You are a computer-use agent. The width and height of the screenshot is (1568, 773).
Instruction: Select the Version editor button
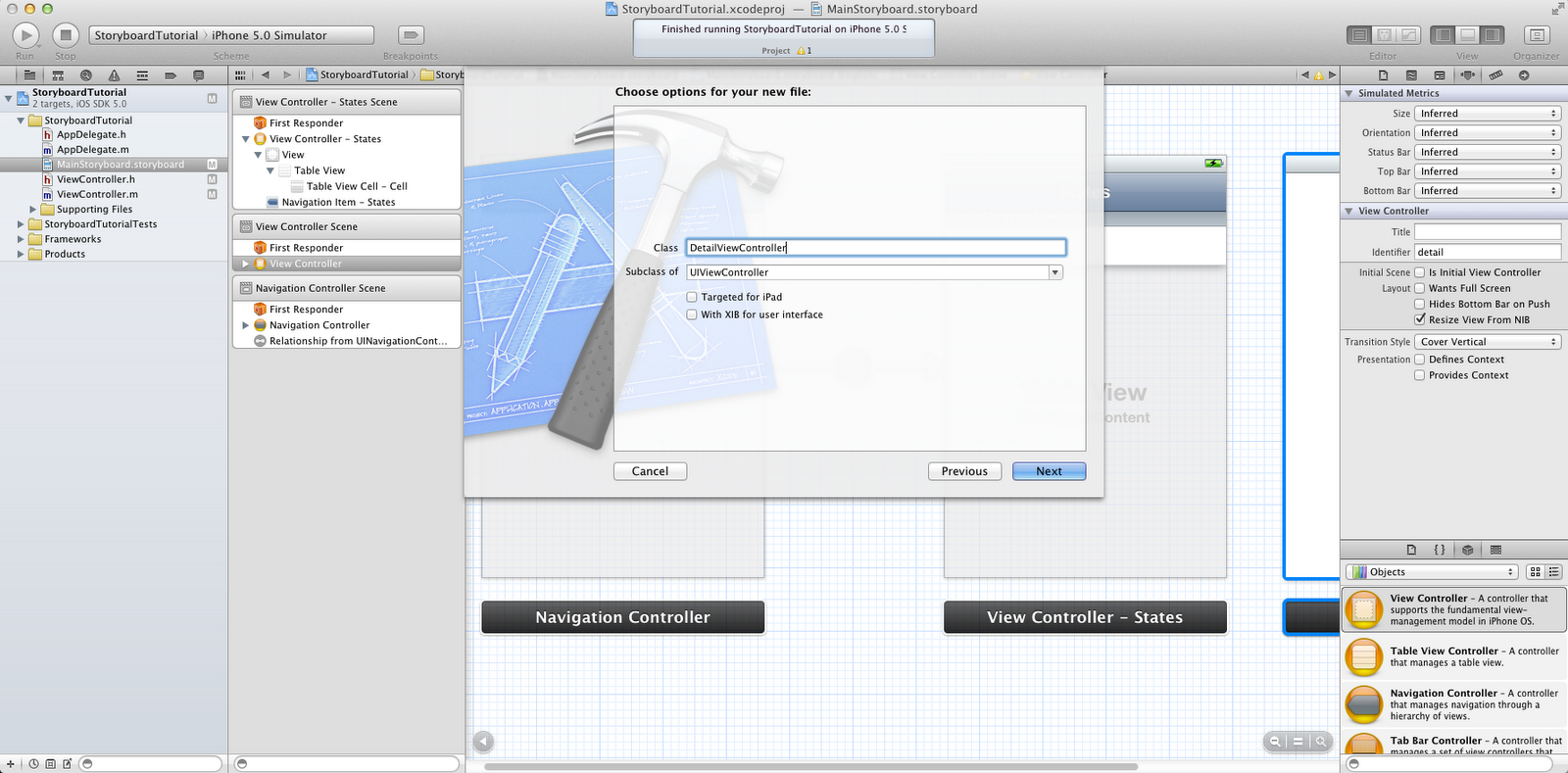click(x=1408, y=35)
